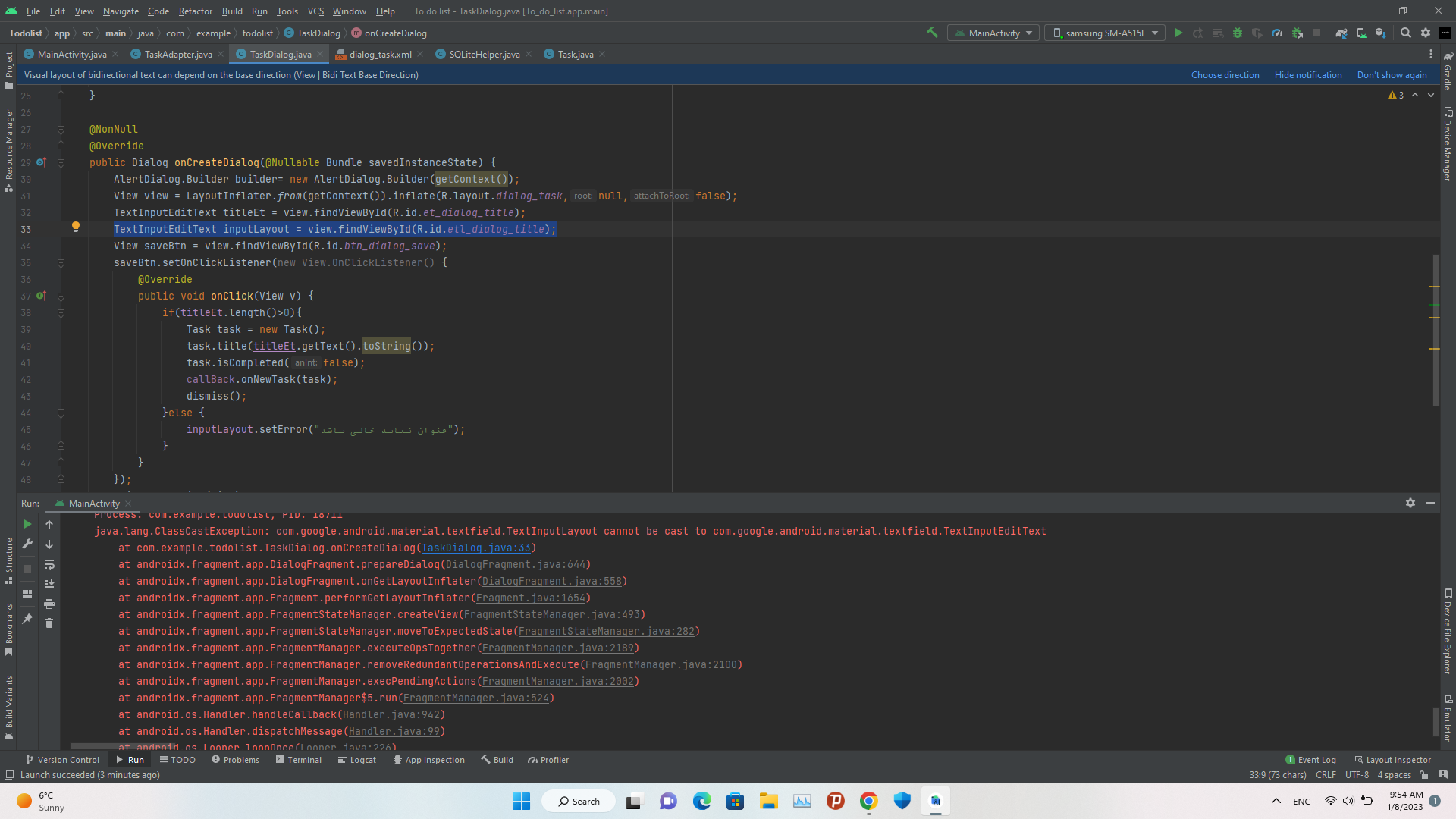1456x819 pixels.
Task: Open the VCS menu
Action: pyautogui.click(x=315, y=11)
